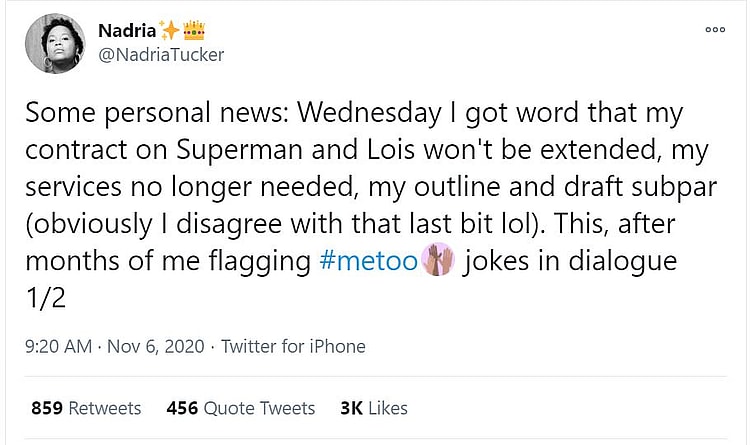
Task: Open the "Twitter for iPhone" source link
Action: 293,347
